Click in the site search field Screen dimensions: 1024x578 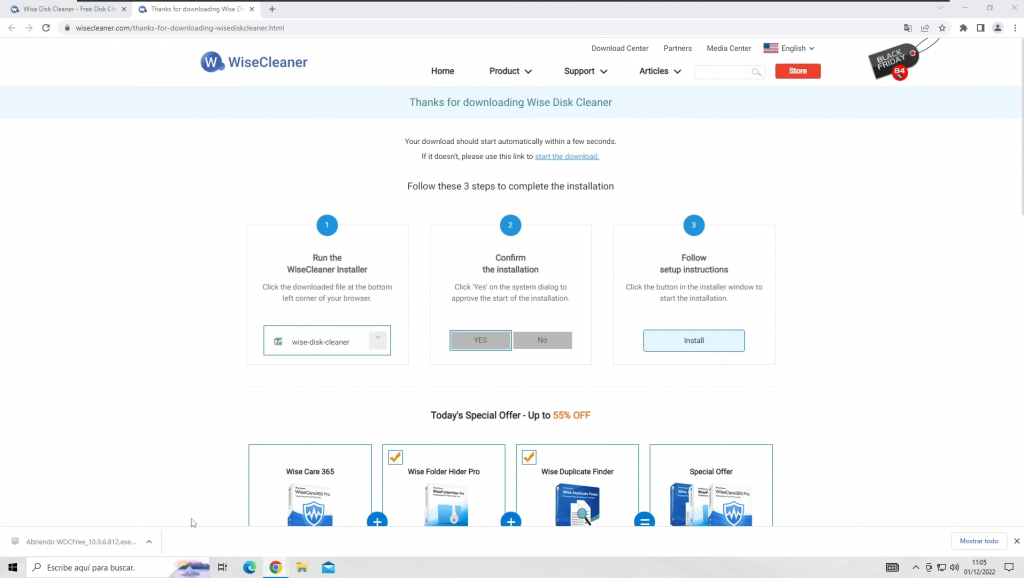click(722, 72)
